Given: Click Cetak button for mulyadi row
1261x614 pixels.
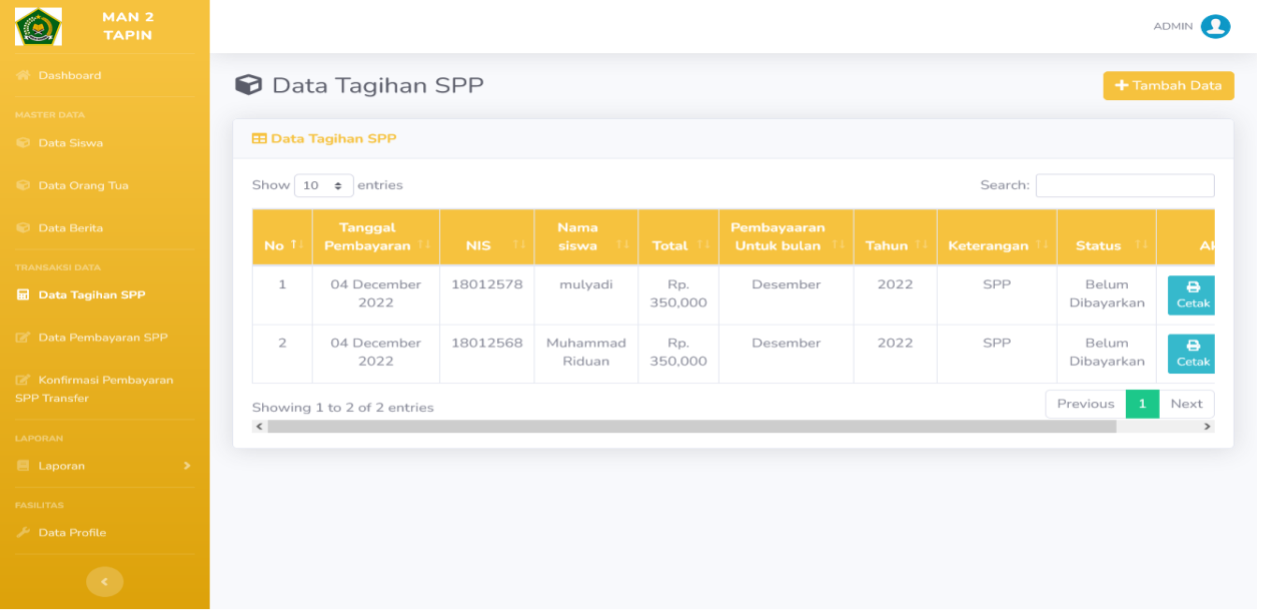Looking at the screenshot, I should pos(1191,295).
